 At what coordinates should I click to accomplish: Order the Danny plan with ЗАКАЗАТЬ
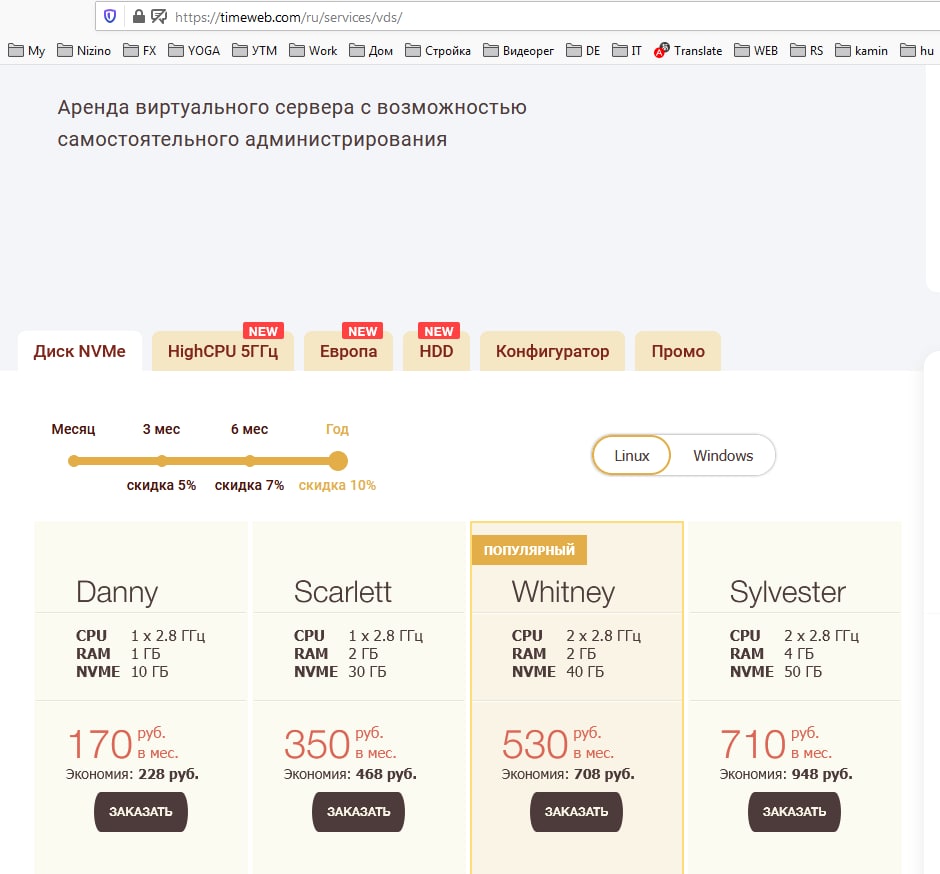(141, 812)
